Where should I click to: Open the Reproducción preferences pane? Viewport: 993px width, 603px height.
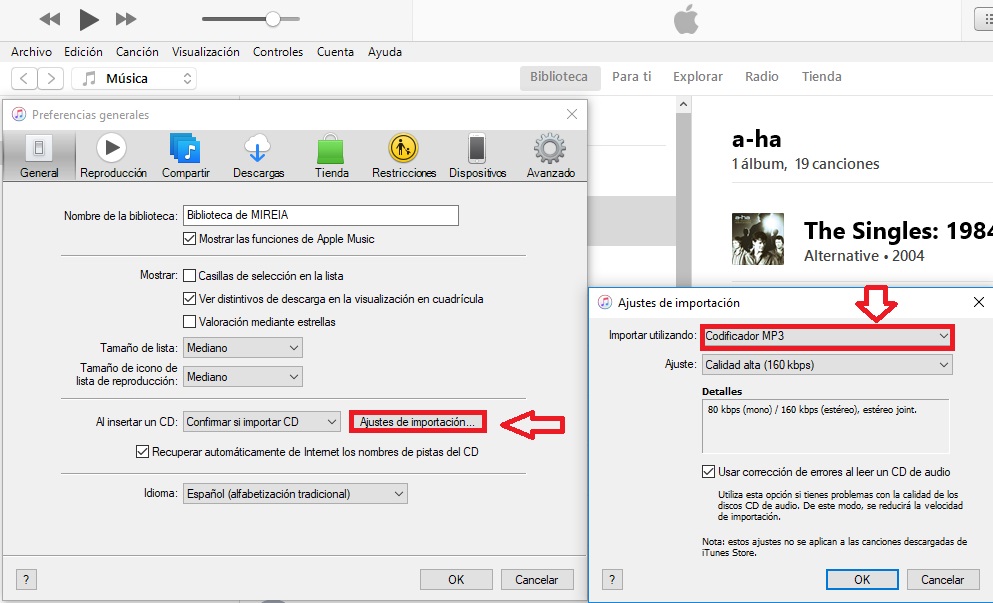[x=113, y=156]
